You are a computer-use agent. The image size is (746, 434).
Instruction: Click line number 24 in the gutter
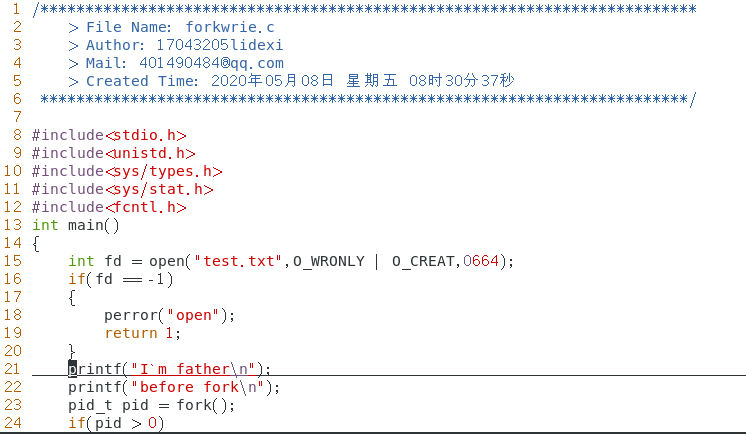[13, 423]
